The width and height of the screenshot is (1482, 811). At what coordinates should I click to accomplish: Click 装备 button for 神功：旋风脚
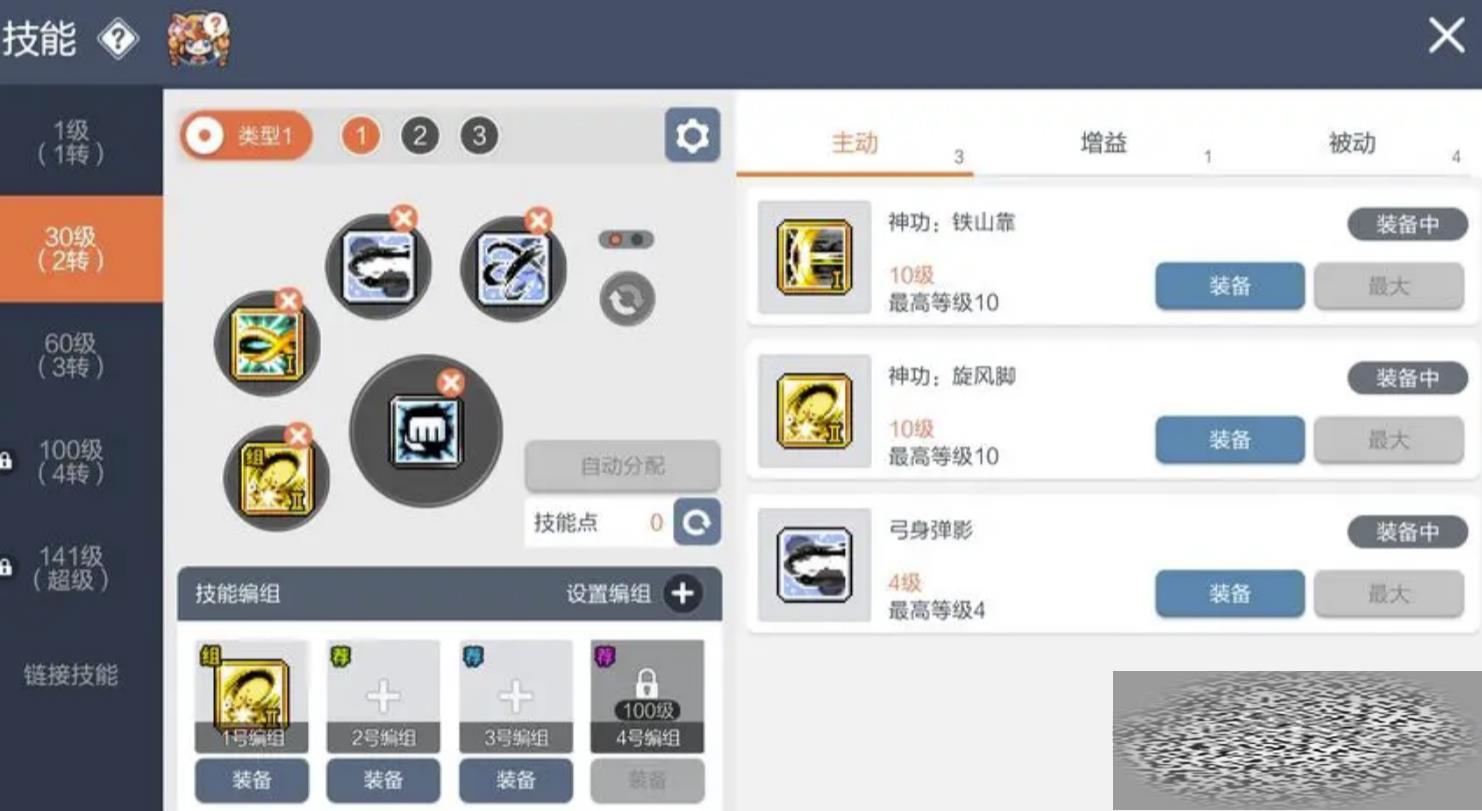point(1230,440)
